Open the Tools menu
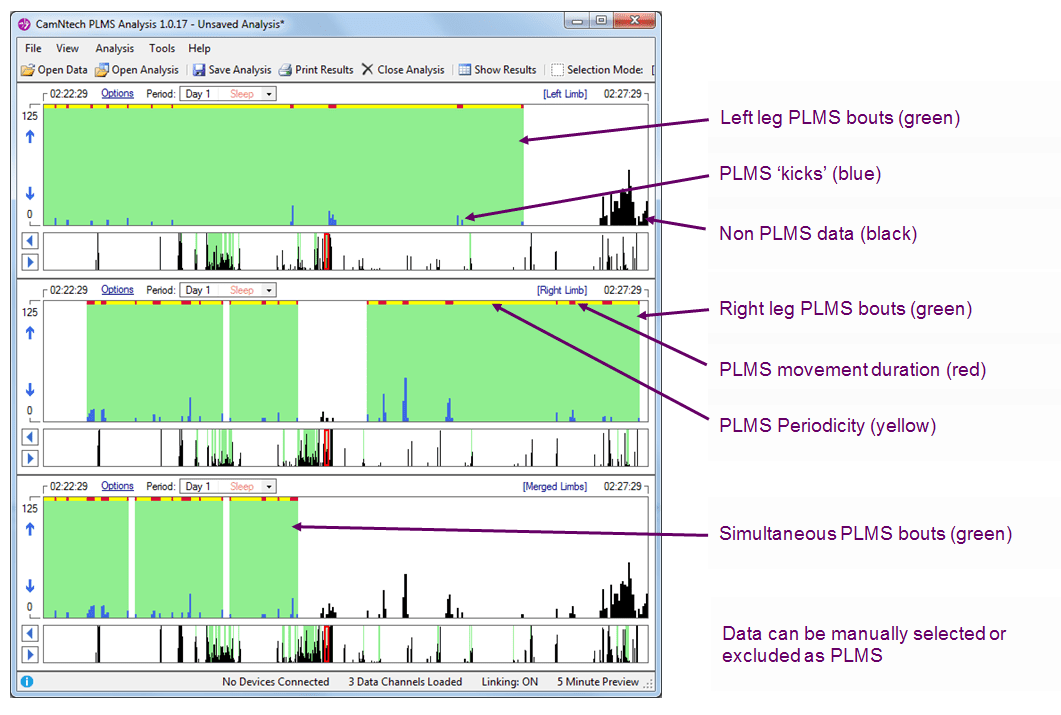This screenshot has height=715, width=1061. [x=162, y=48]
